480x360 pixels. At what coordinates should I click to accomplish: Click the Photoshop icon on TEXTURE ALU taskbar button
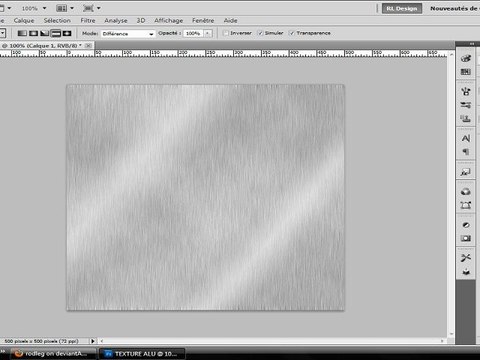coord(108,354)
